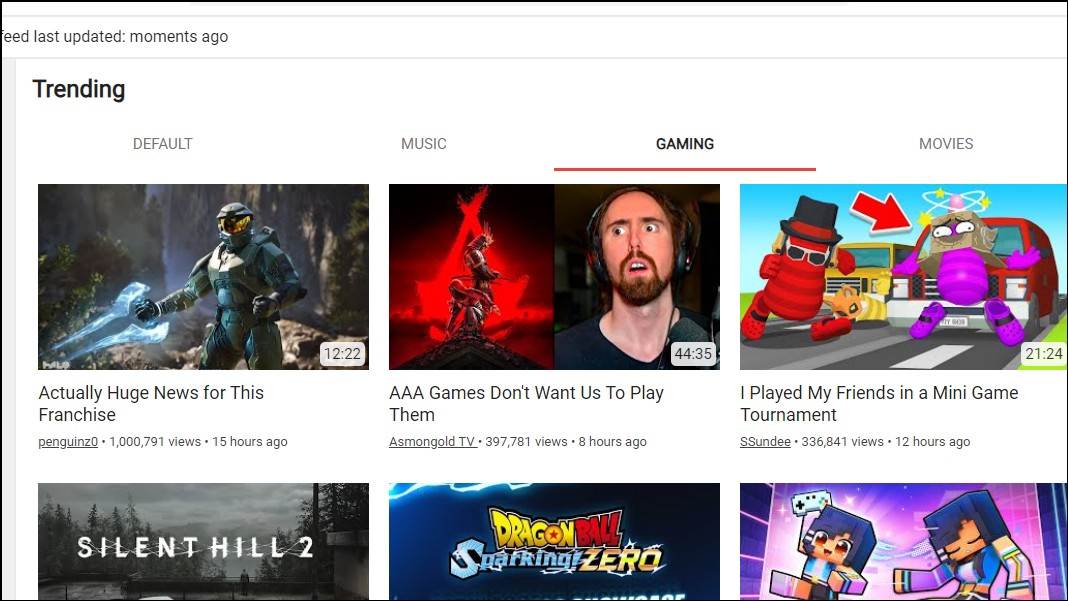1068x601 pixels.
Task: Switch to the MUSIC trending tab
Action: click(x=424, y=144)
